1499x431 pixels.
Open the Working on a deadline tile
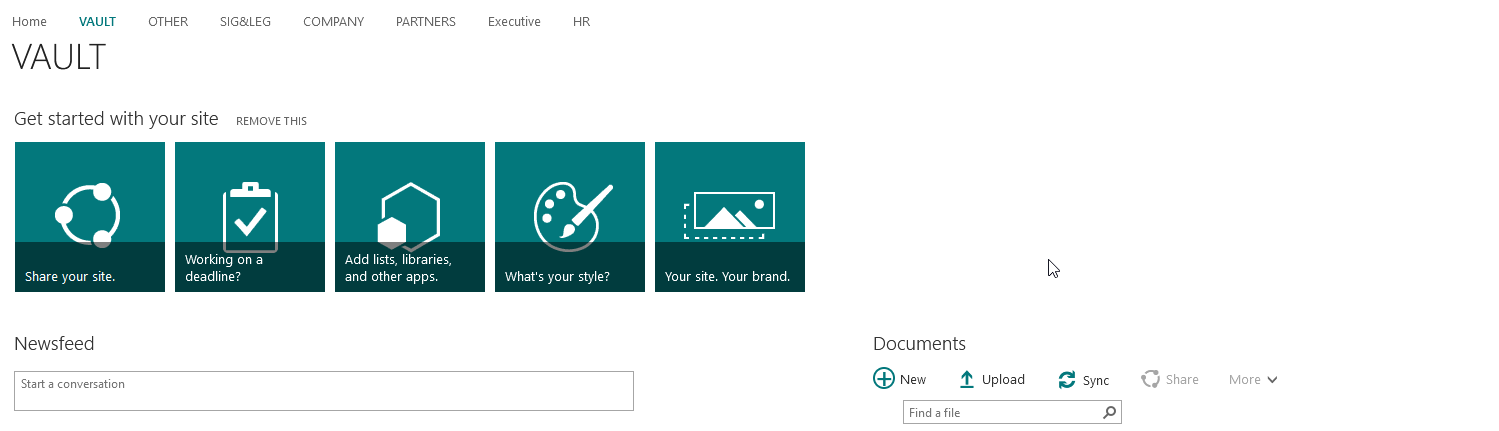250,217
